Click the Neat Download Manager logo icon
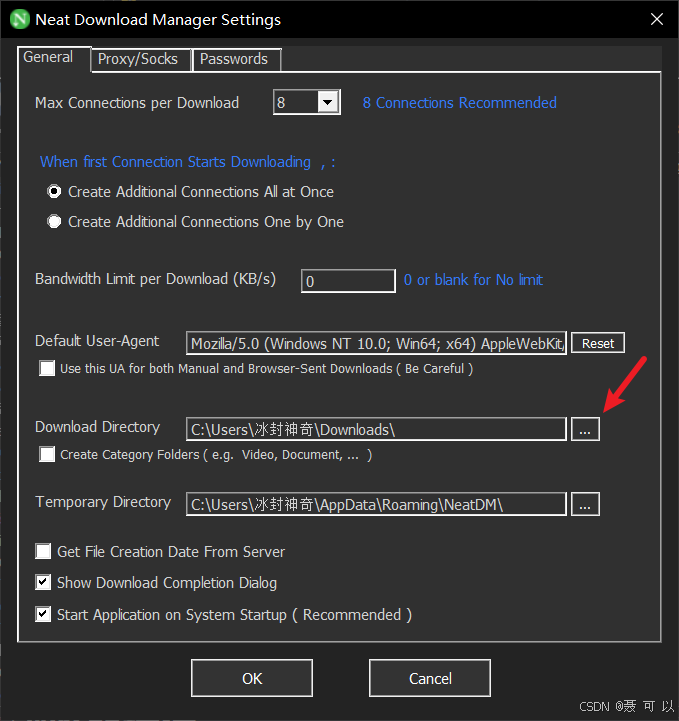This screenshot has width=679, height=721. click(x=20, y=20)
